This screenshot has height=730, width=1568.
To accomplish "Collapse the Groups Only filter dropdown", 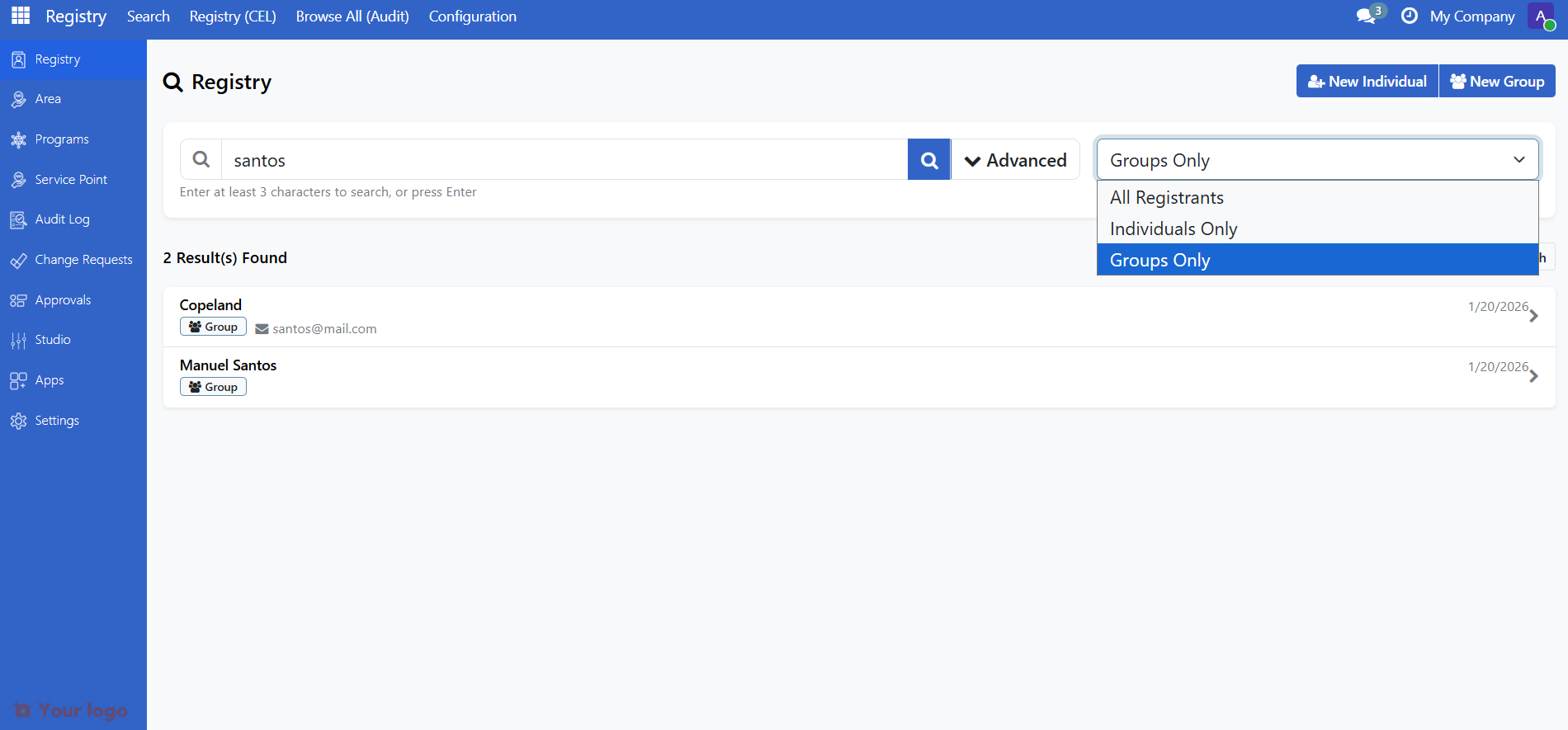I will point(1317,160).
